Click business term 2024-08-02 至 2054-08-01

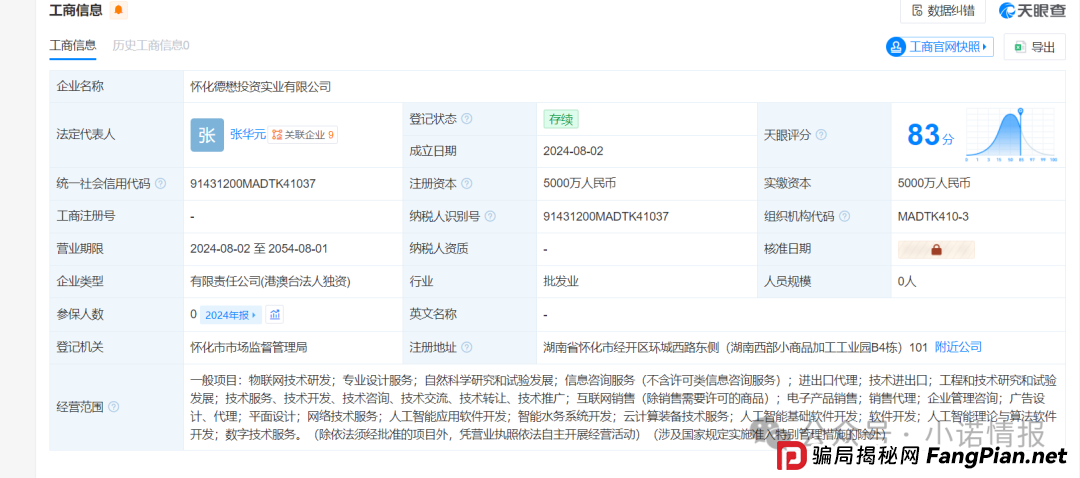click(x=259, y=249)
